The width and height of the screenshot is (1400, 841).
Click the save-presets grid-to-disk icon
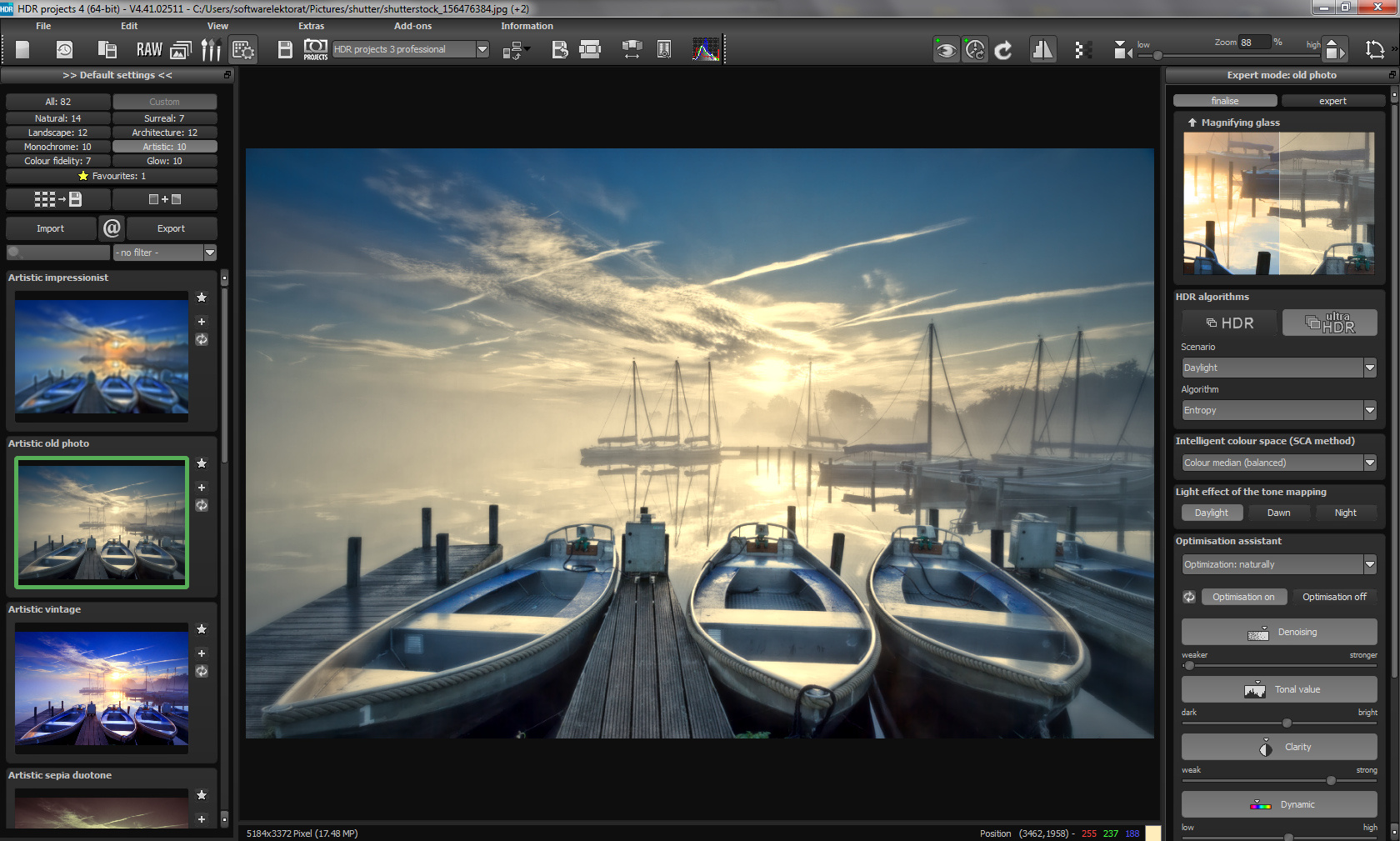[58, 199]
